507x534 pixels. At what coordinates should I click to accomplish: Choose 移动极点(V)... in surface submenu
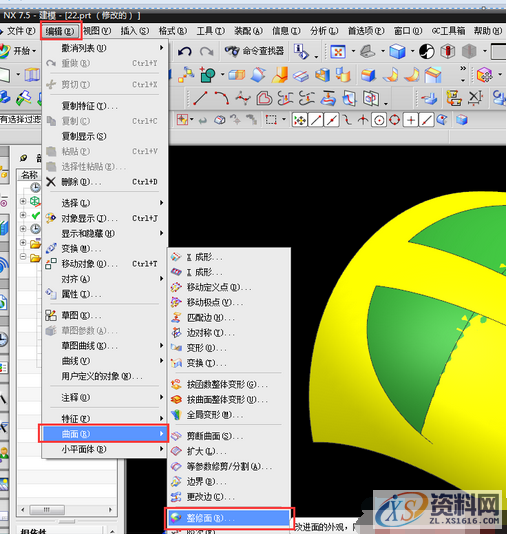[x=229, y=302]
